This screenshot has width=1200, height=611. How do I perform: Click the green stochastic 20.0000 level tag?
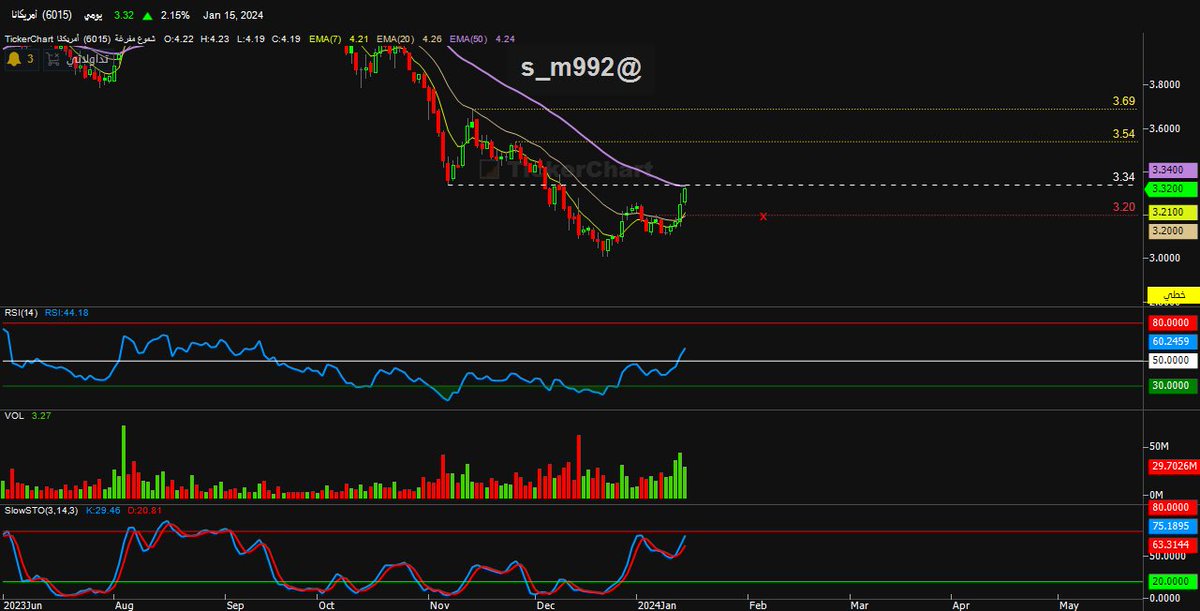coord(1171,581)
